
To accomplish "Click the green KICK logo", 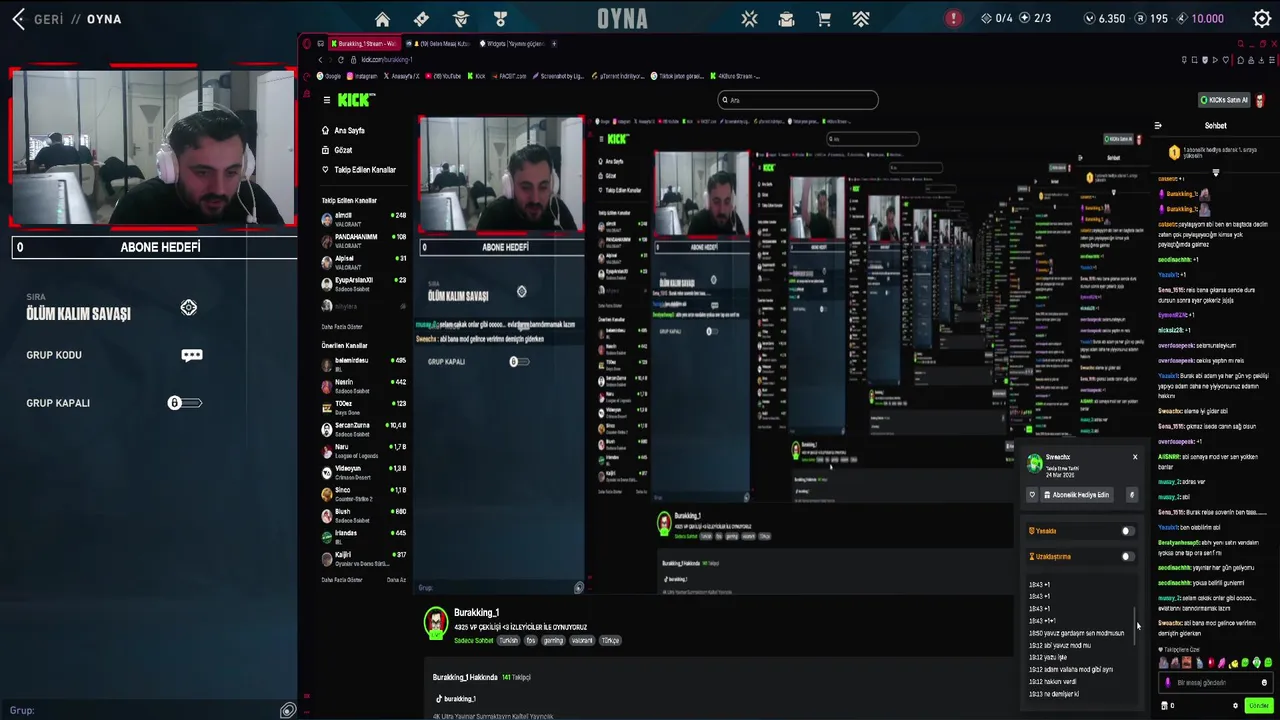I will tap(356, 100).
